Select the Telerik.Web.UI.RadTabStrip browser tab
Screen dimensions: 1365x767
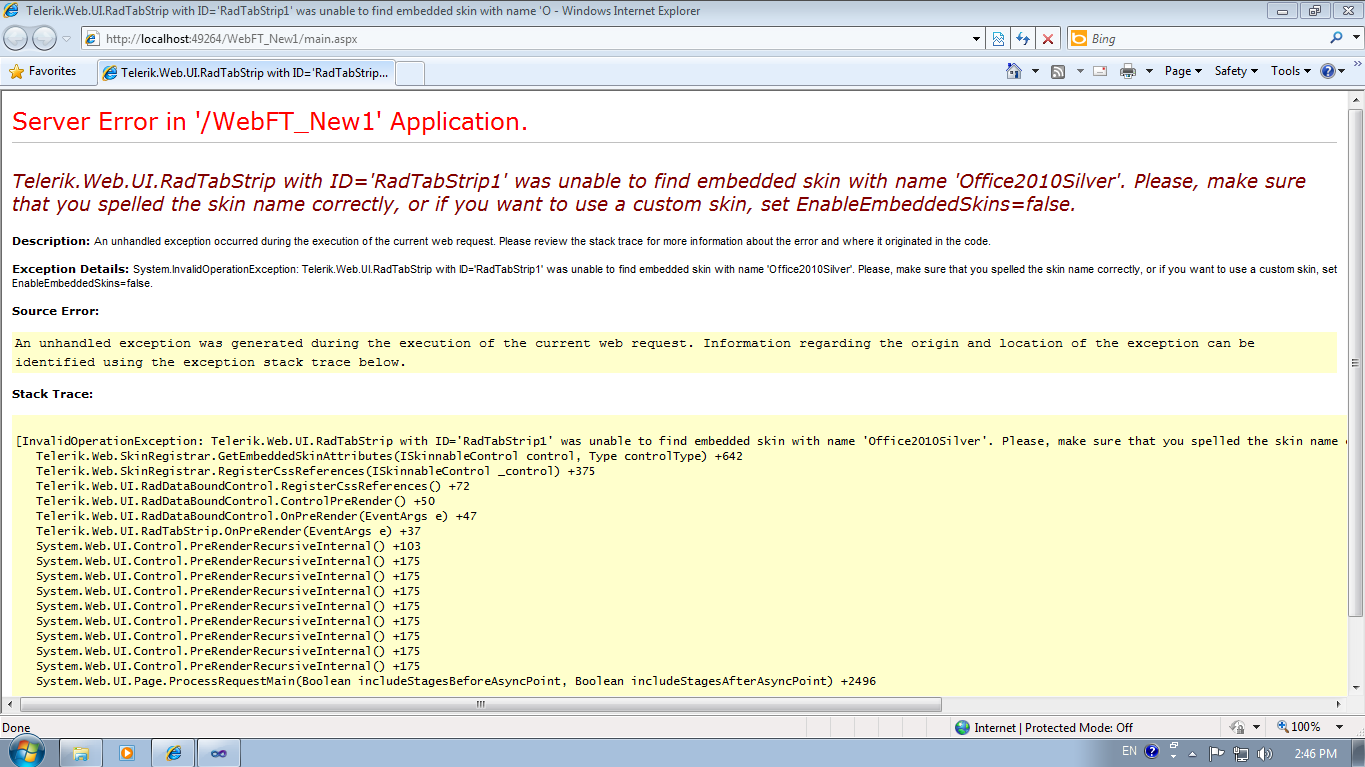coord(247,73)
